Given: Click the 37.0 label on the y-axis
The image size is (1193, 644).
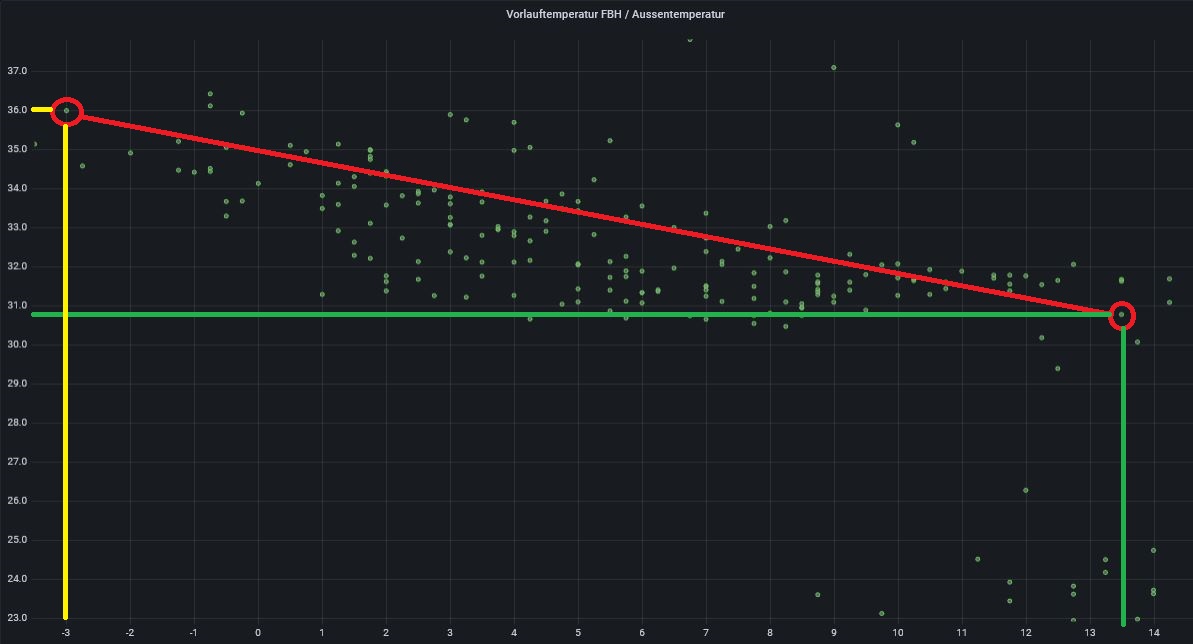Looking at the screenshot, I should pos(17,71).
